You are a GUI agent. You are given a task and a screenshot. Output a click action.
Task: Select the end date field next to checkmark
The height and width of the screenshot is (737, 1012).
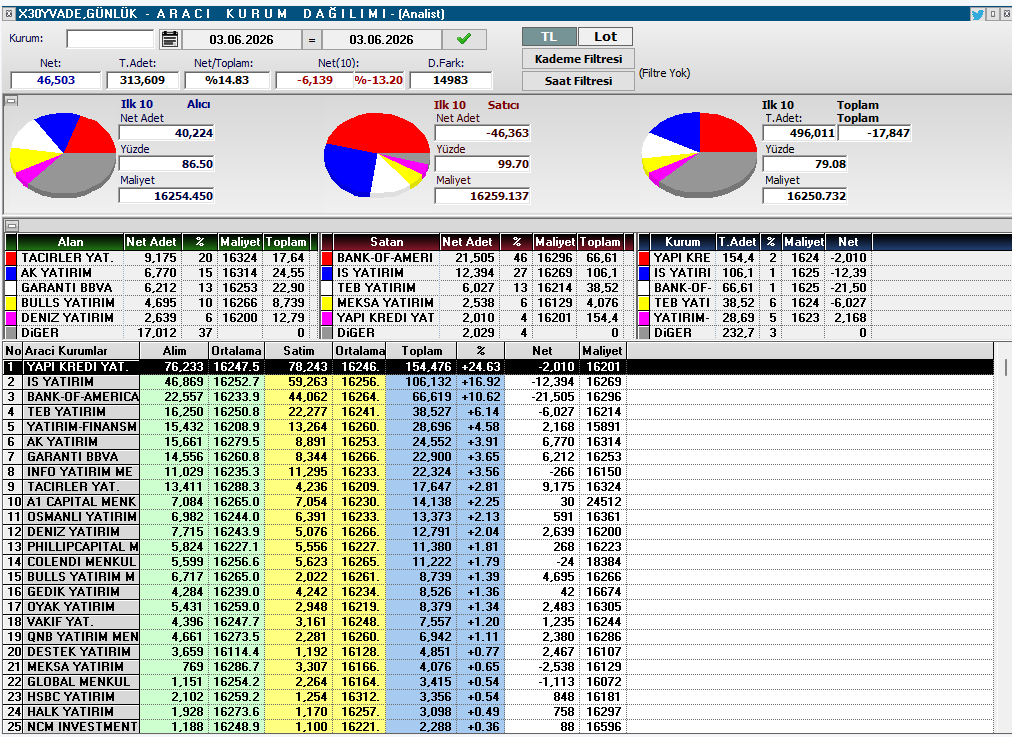coord(381,39)
